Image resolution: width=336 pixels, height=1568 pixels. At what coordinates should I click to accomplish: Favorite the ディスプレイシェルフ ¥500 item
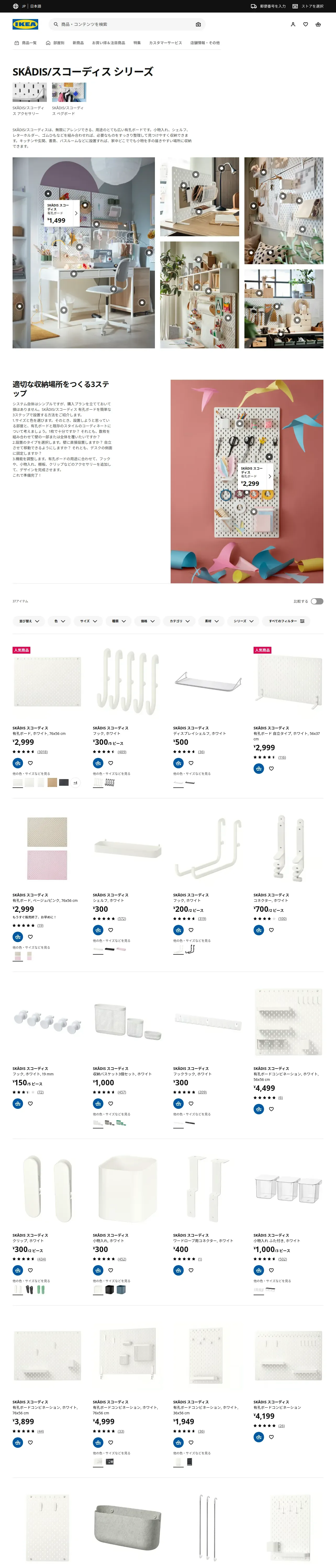click(x=191, y=763)
